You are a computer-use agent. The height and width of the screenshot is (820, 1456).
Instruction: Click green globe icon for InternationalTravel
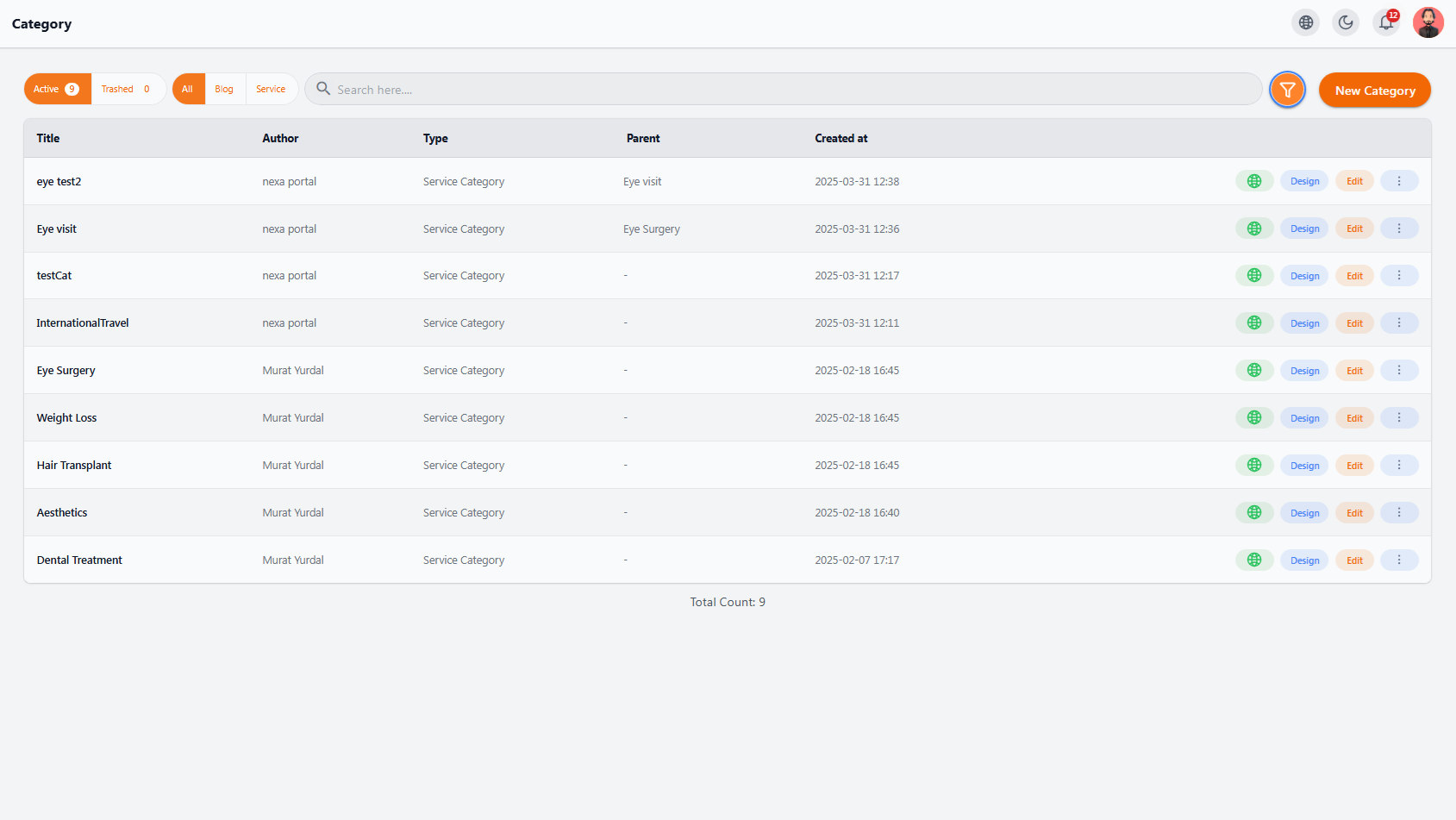[x=1254, y=323]
